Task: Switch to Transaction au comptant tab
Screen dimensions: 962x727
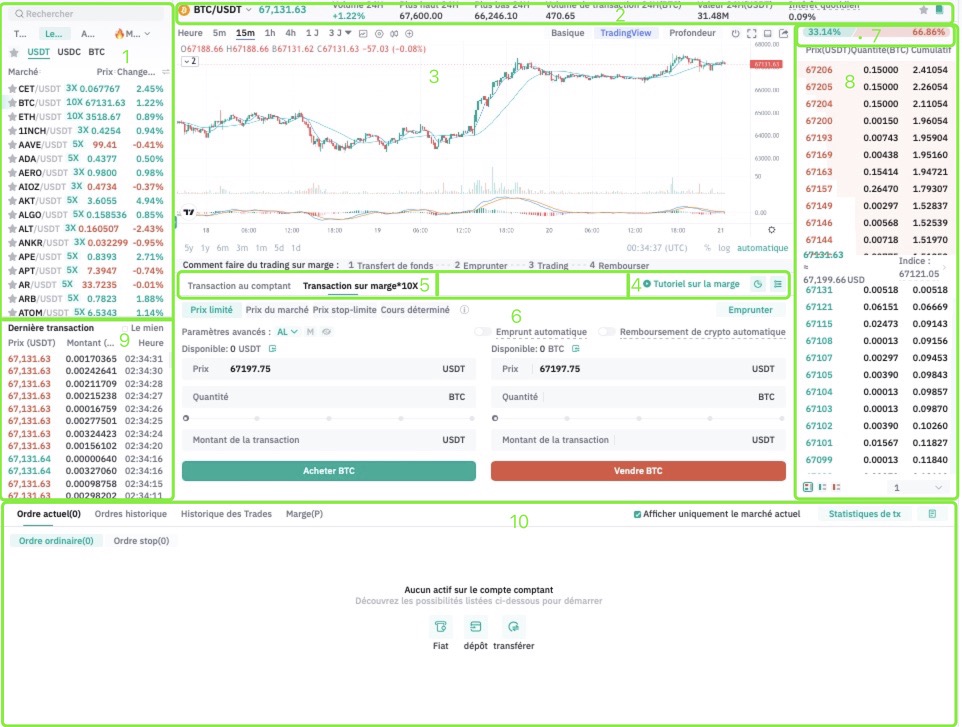Action: coord(239,286)
